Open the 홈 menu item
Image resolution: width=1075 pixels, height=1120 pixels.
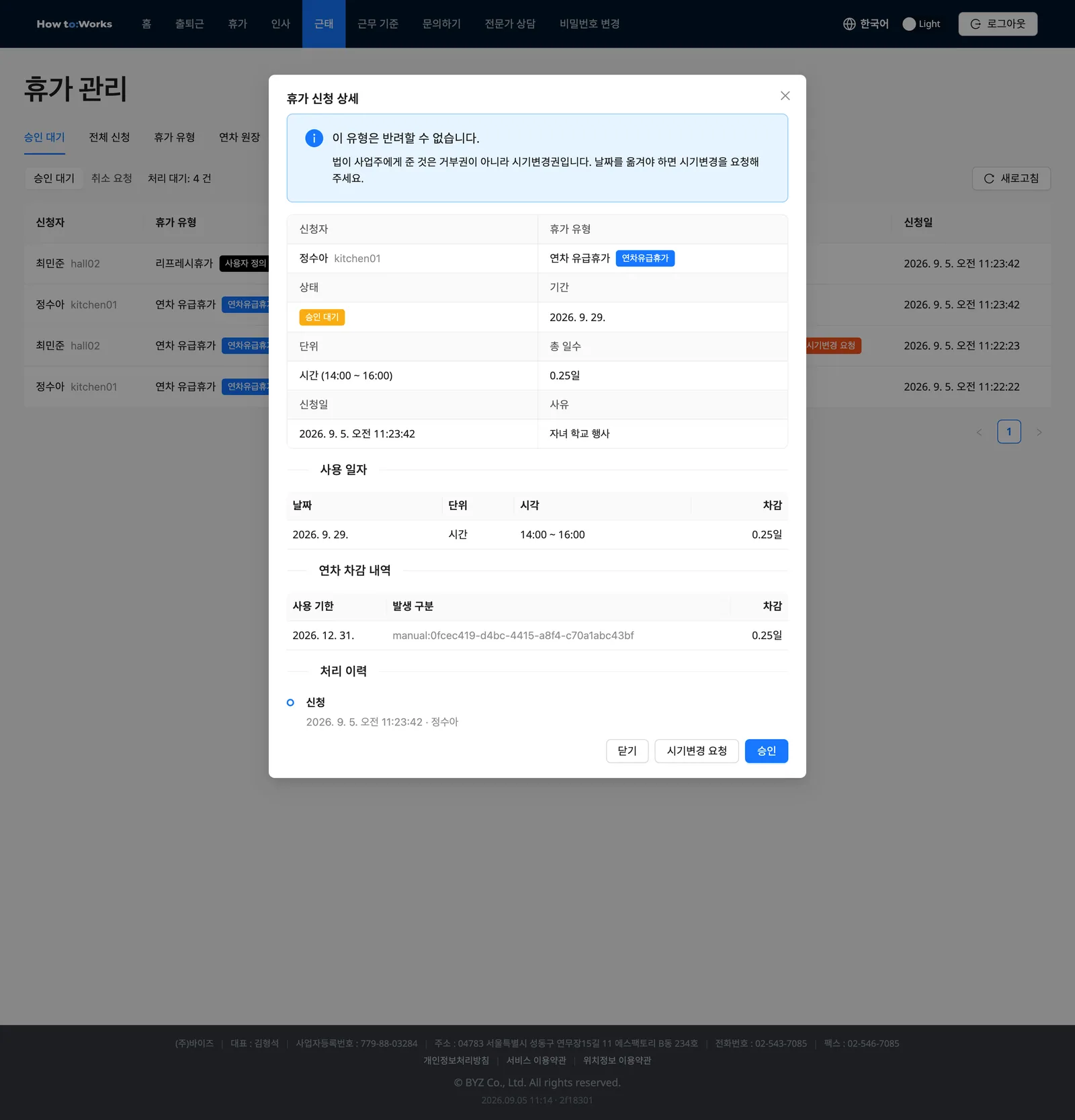(x=146, y=24)
